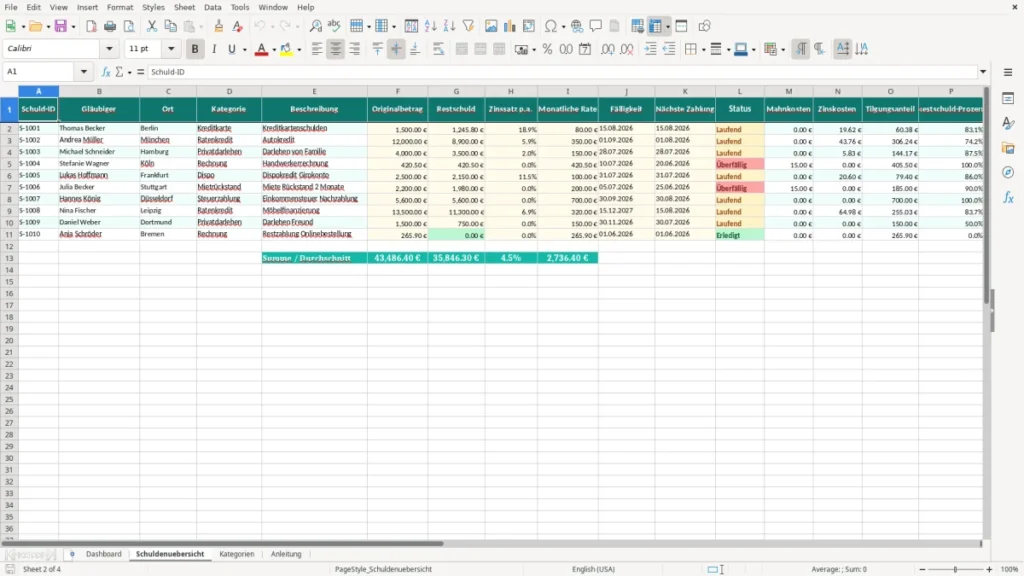Open highlighting color dropdown arrow
The image size is (1024, 576).
(299, 49)
